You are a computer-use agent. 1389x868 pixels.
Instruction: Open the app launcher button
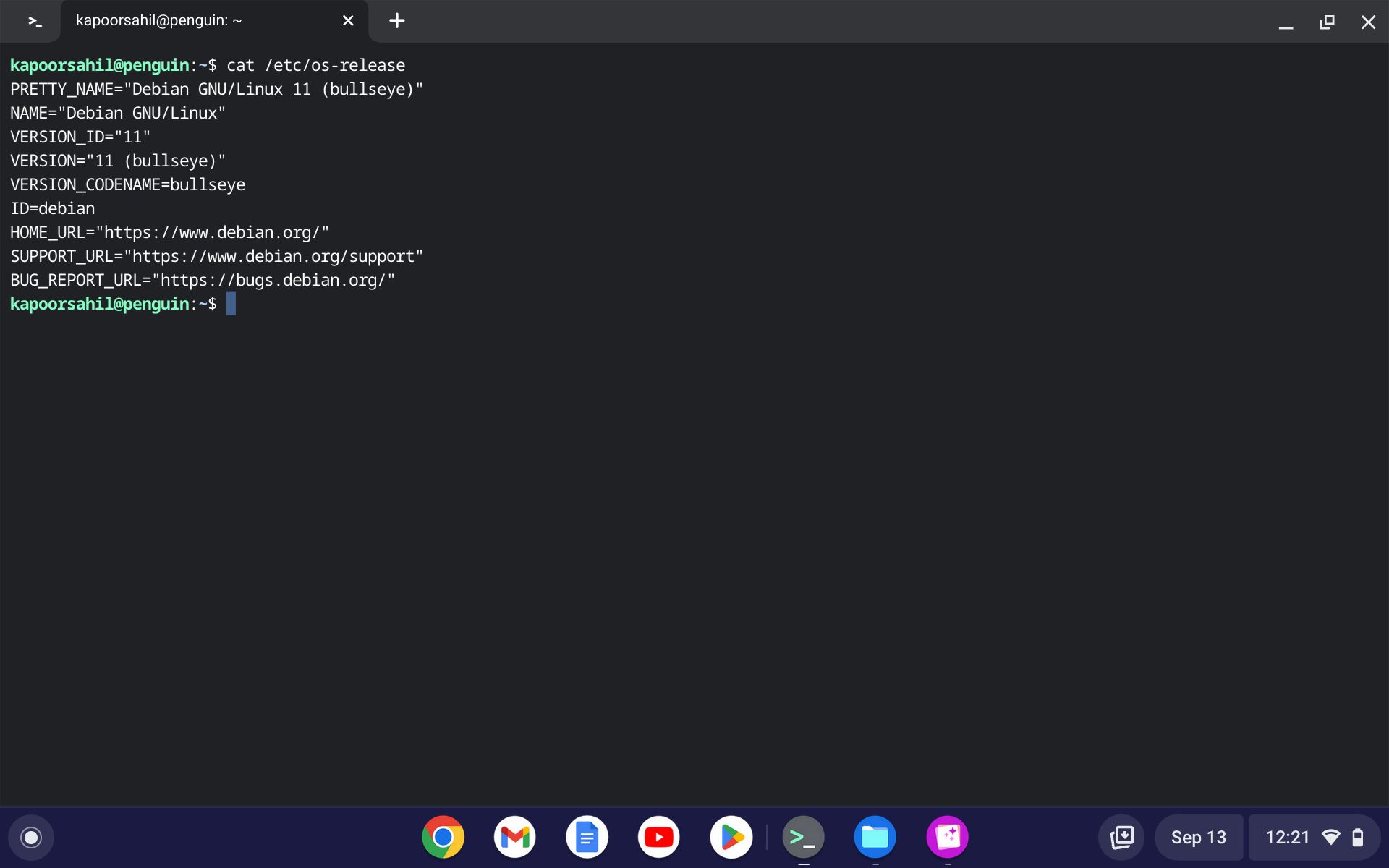pos(30,837)
